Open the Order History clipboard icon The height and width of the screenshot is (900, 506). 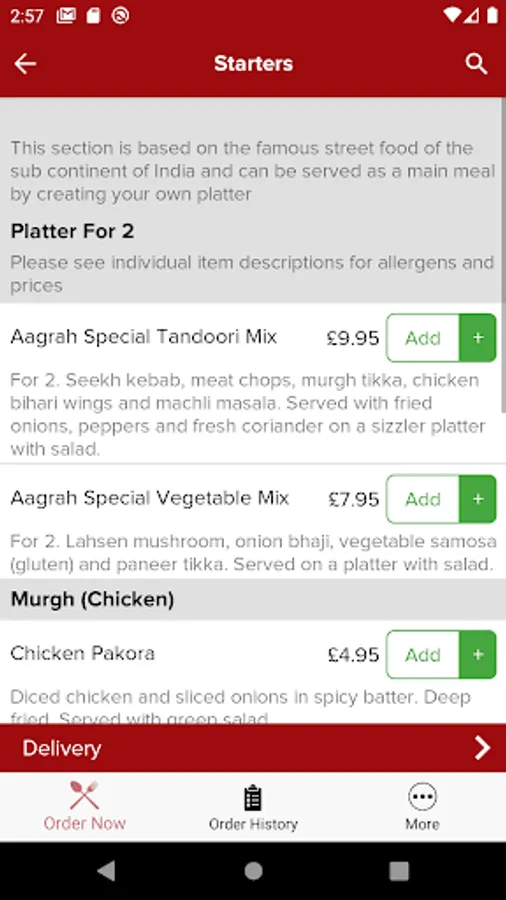pyautogui.click(x=253, y=798)
